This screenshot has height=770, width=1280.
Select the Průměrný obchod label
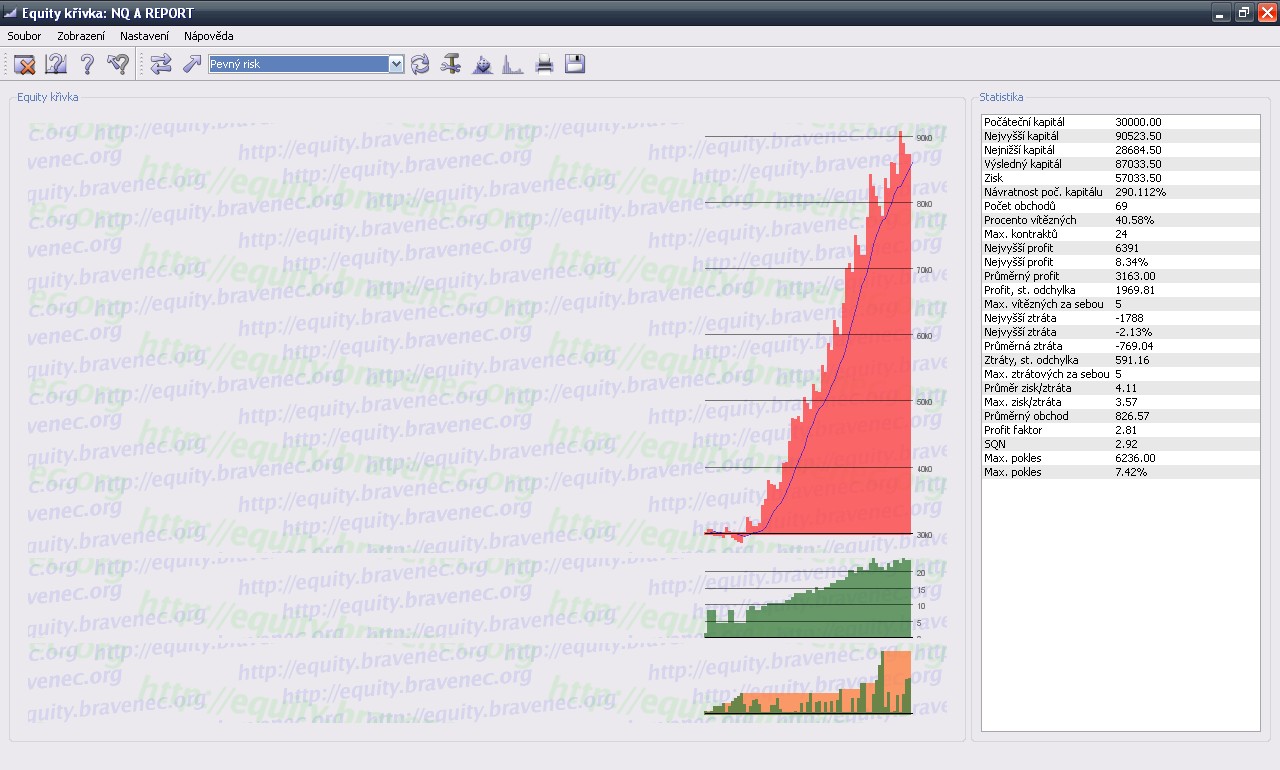click(x=1026, y=416)
